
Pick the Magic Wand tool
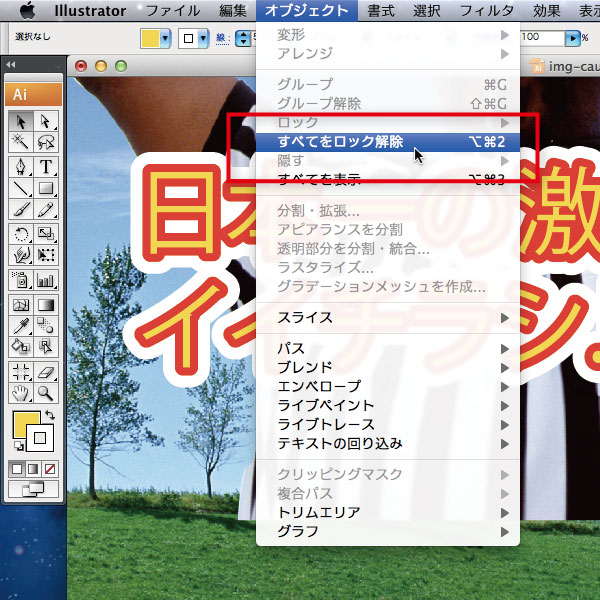pyautogui.click(x=21, y=143)
